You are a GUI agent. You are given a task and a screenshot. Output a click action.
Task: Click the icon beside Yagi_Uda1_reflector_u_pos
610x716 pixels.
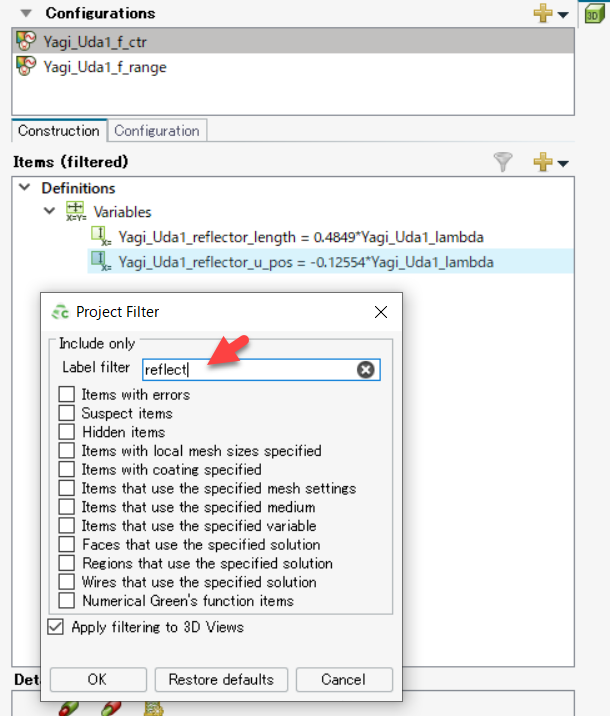tap(101, 261)
